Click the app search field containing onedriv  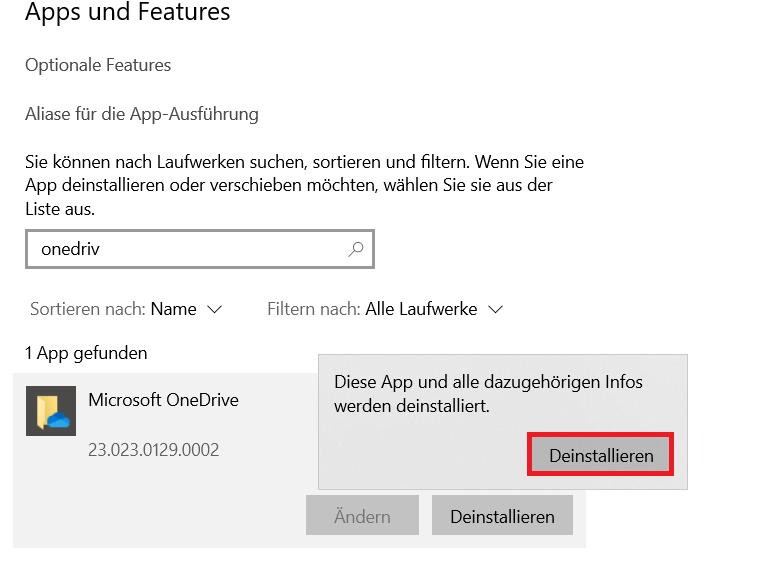point(200,249)
